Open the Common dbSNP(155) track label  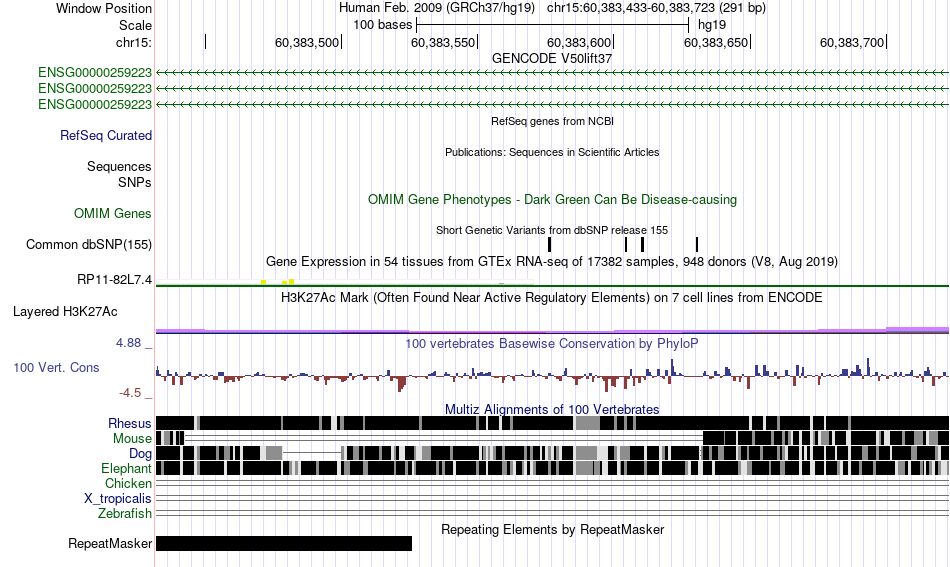(89, 245)
